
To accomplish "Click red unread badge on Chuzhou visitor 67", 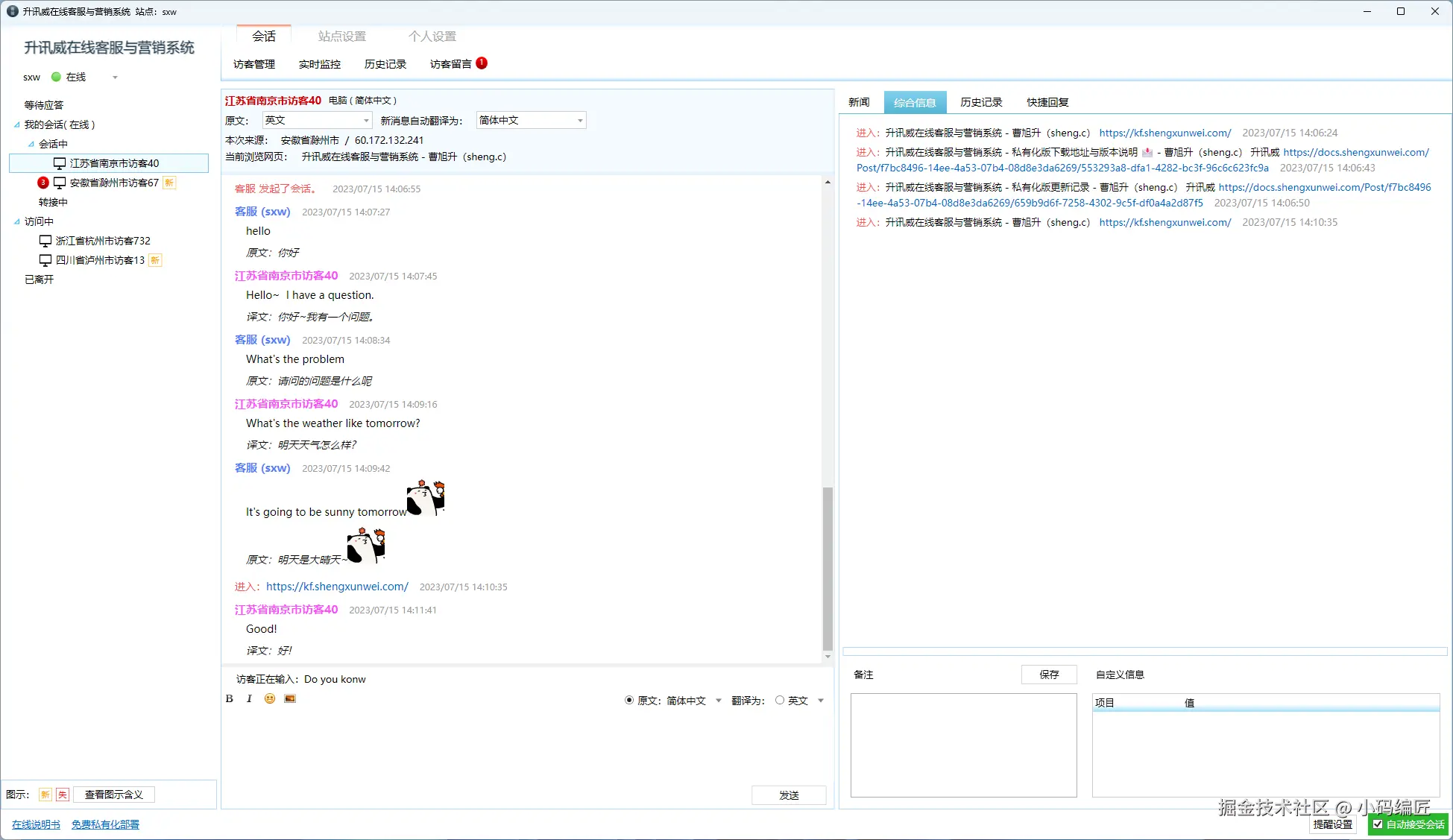I will [43, 183].
